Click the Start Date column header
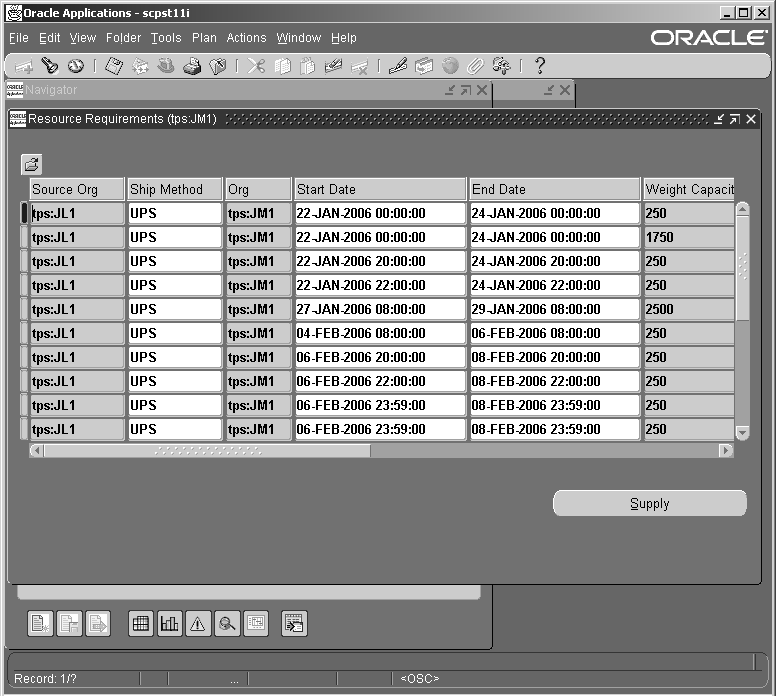This screenshot has width=776, height=696. 380,189
